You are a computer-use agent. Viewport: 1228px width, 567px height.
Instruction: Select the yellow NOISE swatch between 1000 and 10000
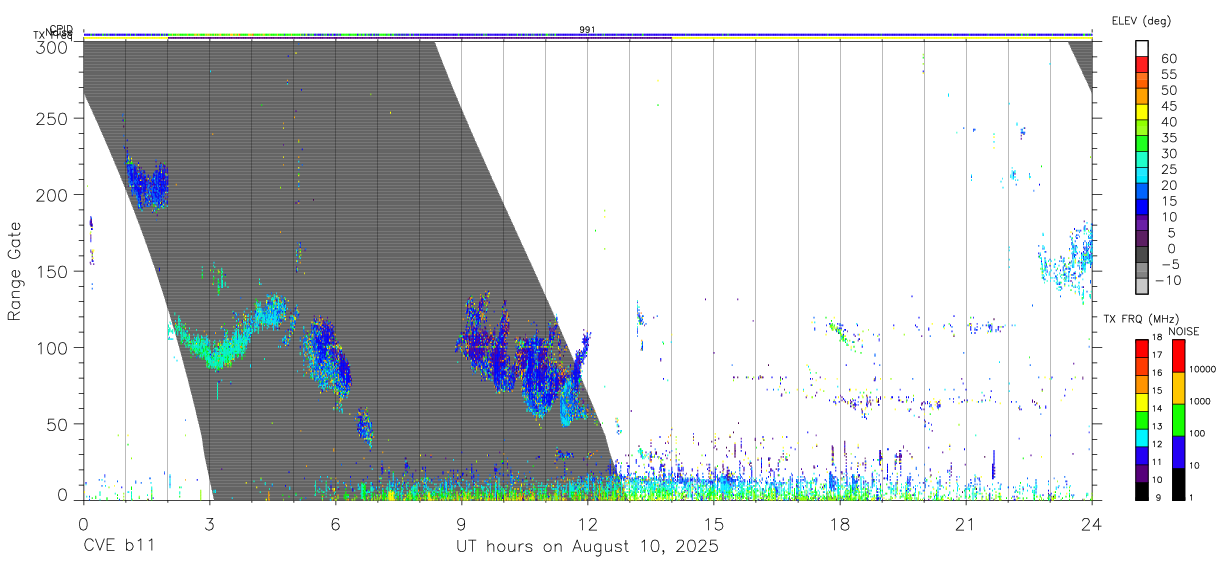(x=1179, y=387)
